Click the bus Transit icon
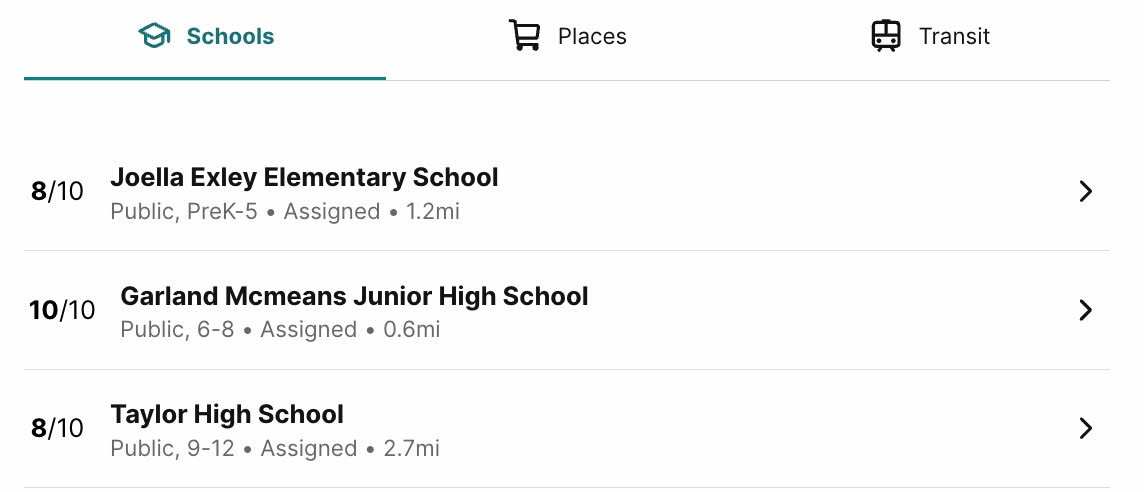1144x492 pixels. [886, 35]
